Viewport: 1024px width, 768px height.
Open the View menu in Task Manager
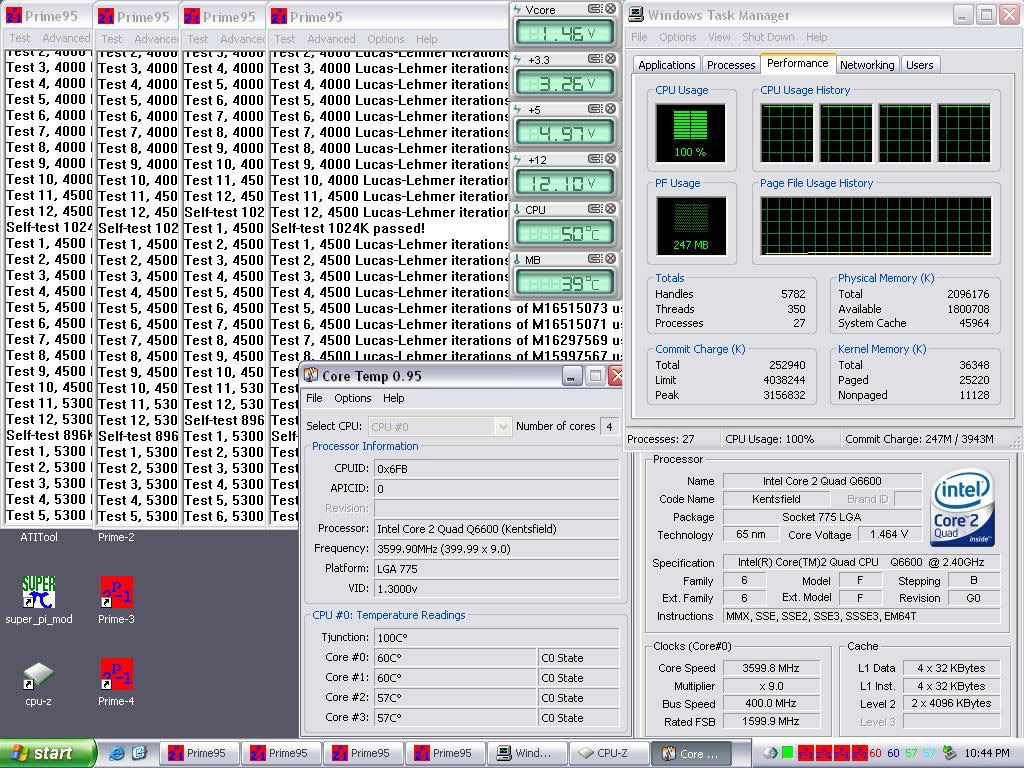(719, 37)
